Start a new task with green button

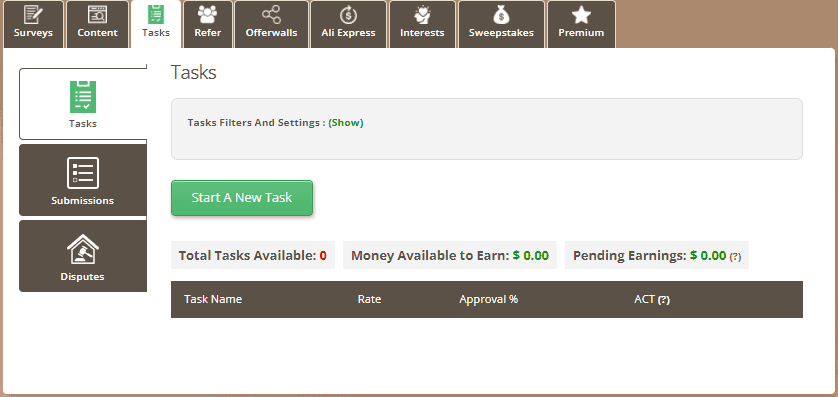click(x=242, y=198)
